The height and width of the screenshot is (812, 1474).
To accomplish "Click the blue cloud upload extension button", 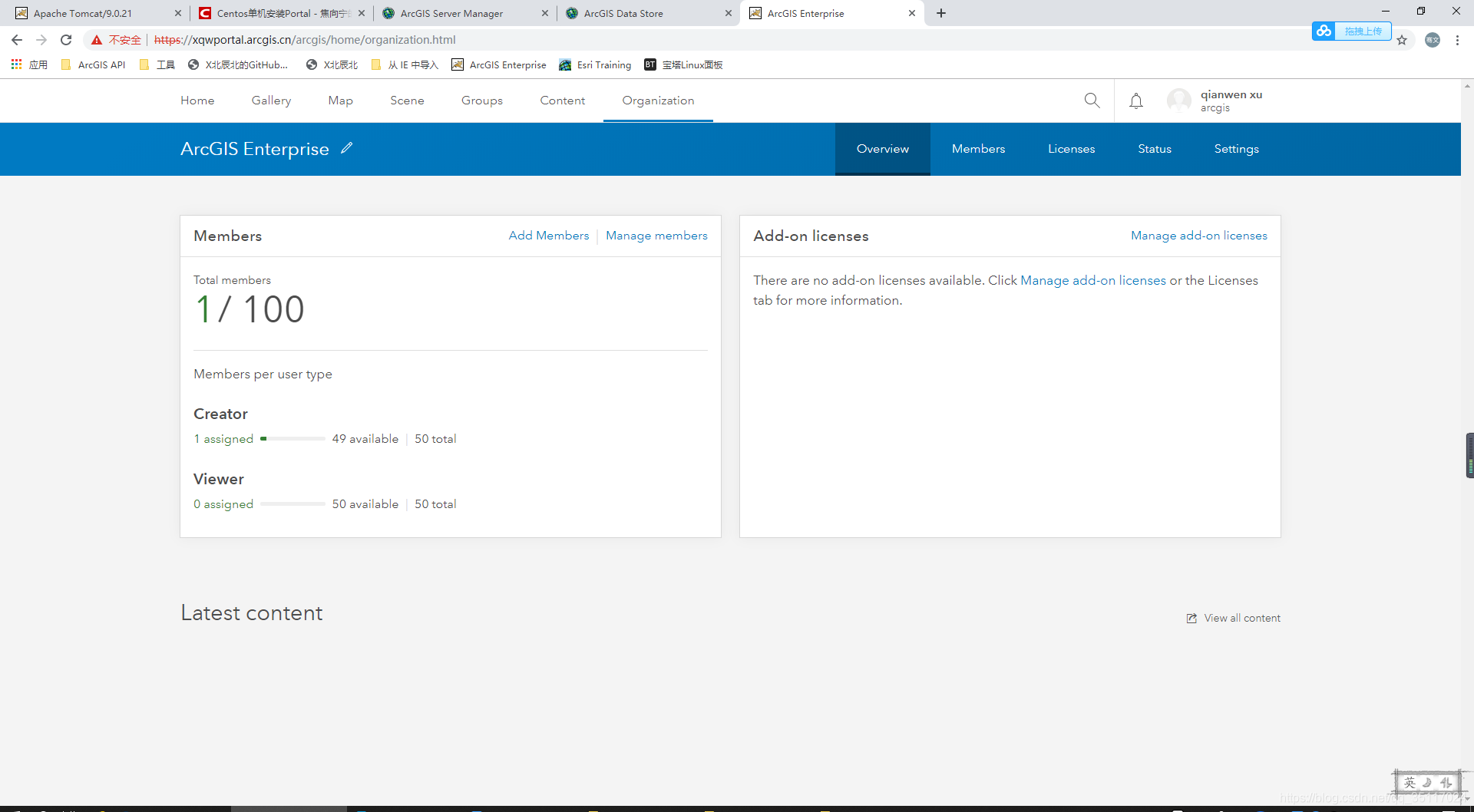I will 1351,31.
